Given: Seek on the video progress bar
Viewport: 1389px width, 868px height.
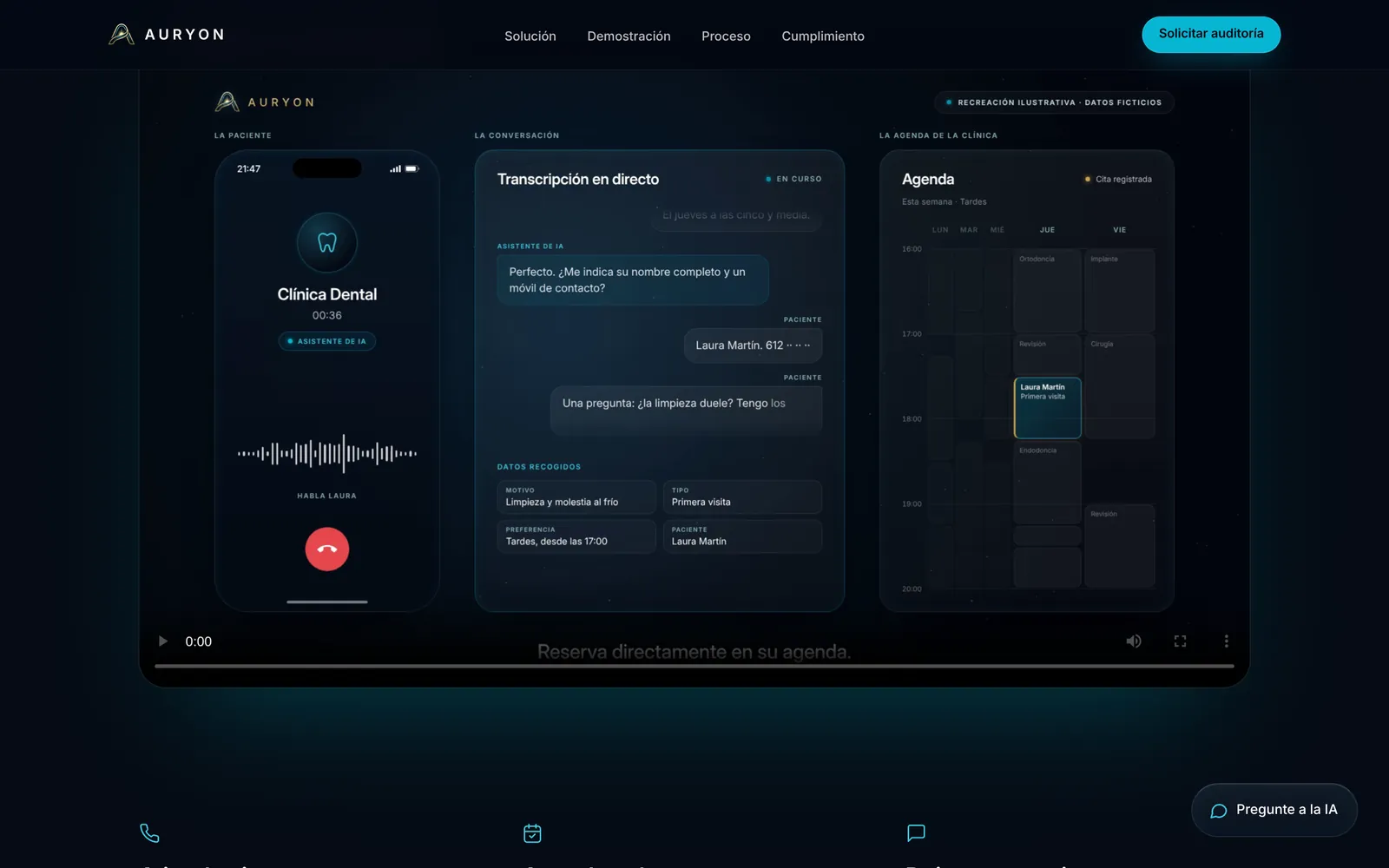Looking at the screenshot, I should (x=694, y=666).
